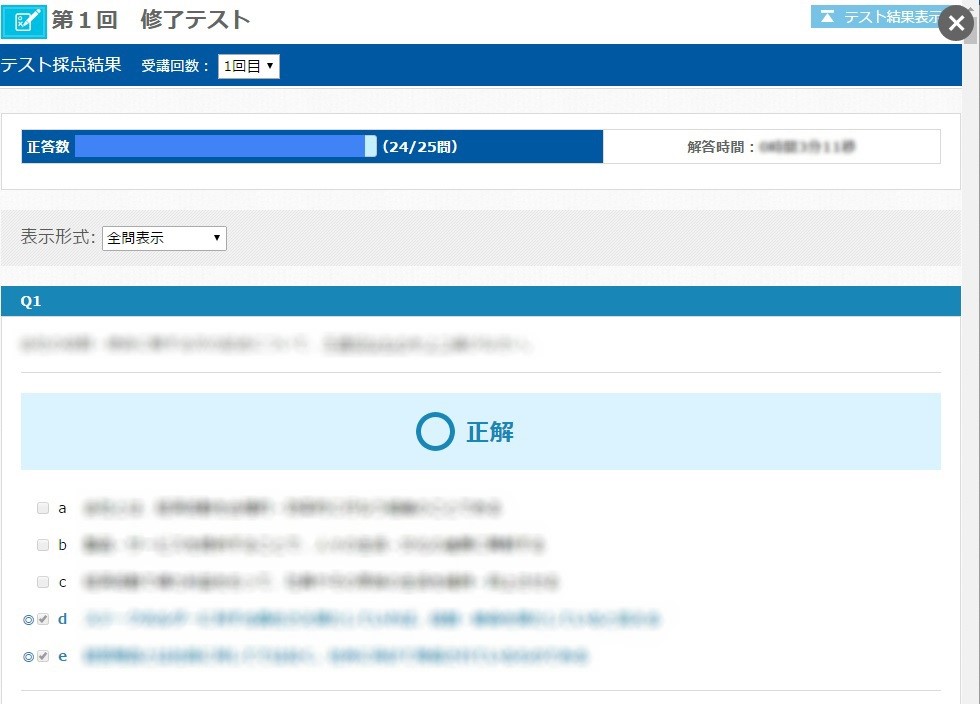Click the 表示形式 label
This screenshot has height=704, width=980.
(58, 237)
